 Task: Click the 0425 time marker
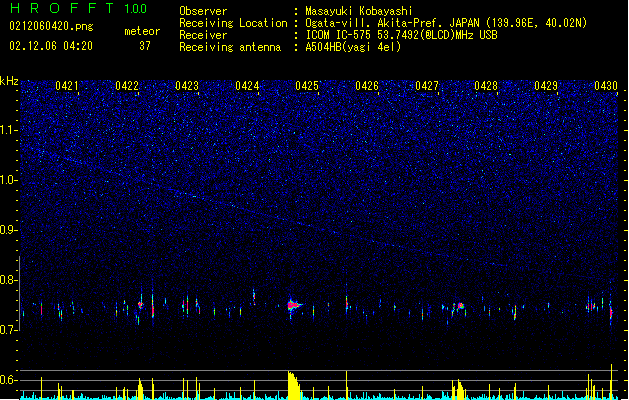point(307,86)
